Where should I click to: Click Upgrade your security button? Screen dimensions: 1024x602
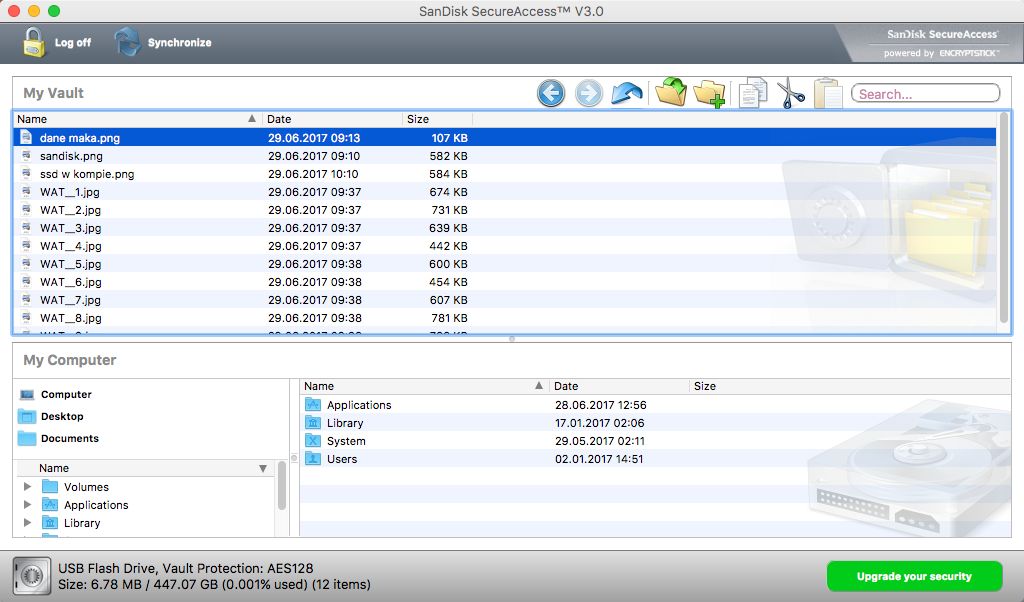pyautogui.click(x=914, y=576)
